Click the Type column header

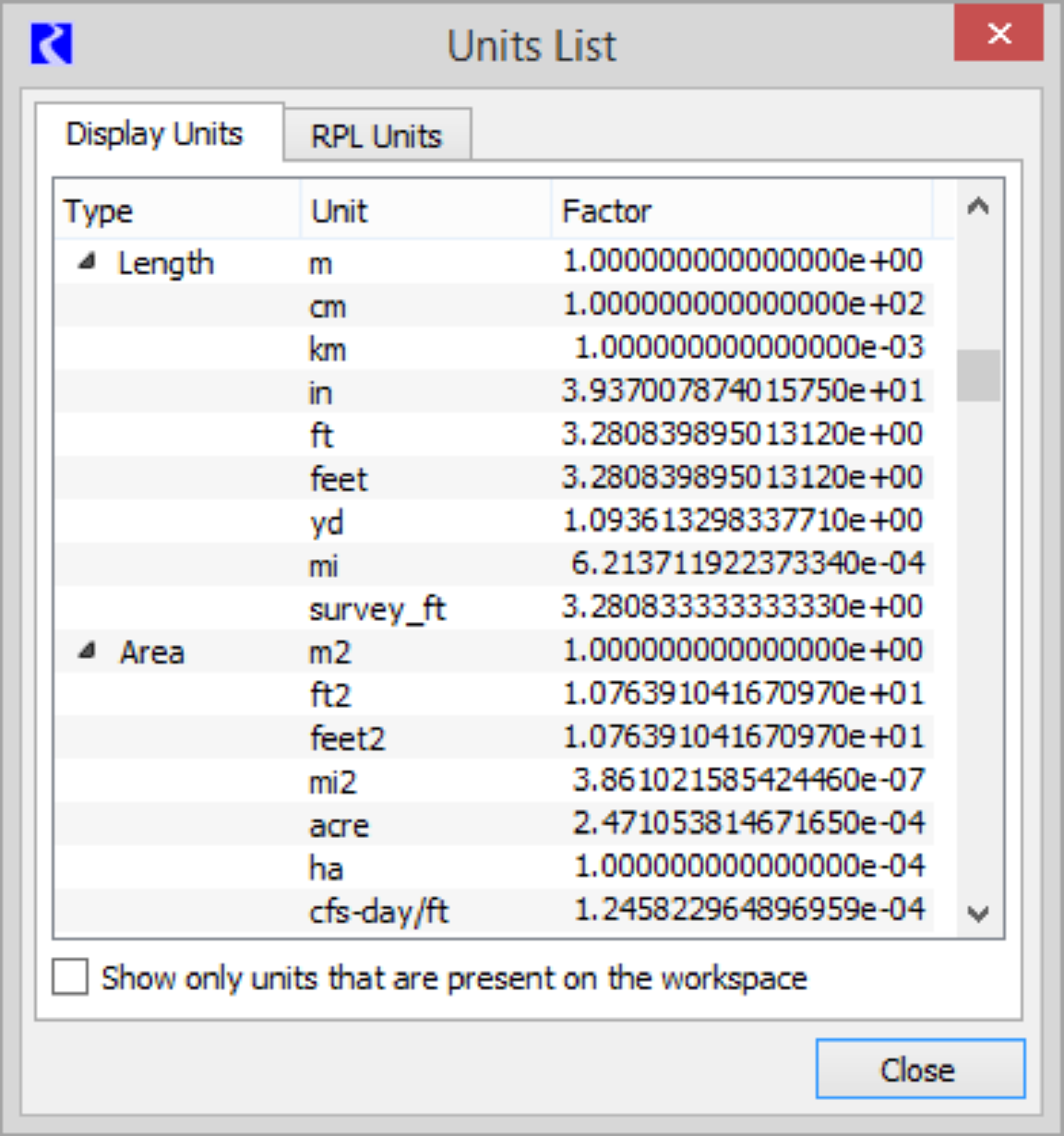(175, 211)
